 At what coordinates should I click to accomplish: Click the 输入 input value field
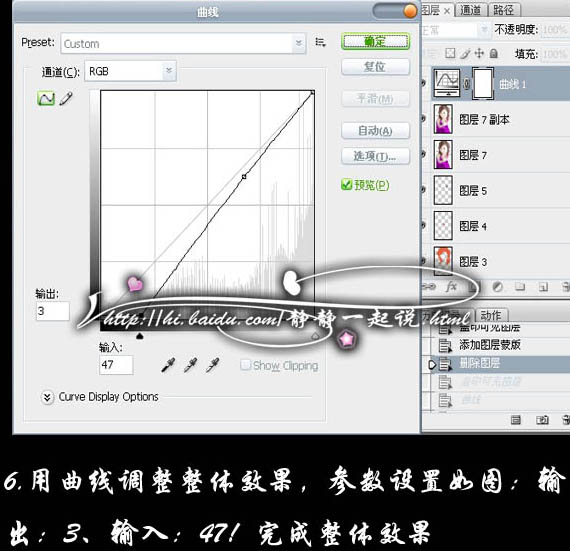(x=116, y=365)
